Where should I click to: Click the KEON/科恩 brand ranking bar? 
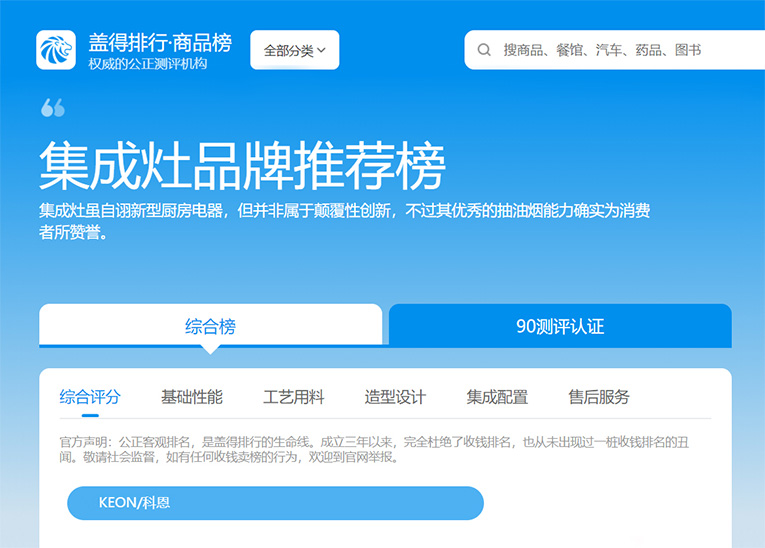point(275,503)
